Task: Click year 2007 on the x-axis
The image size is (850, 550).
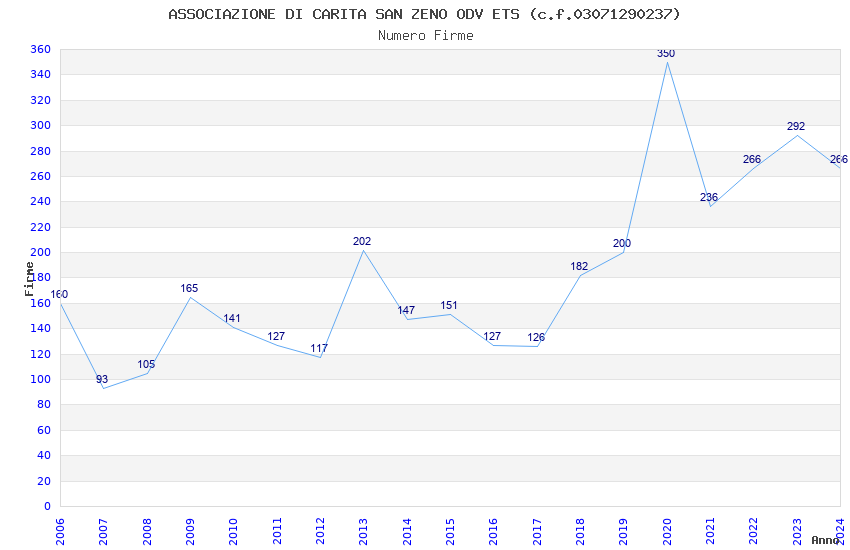Action: click(x=103, y=532)
